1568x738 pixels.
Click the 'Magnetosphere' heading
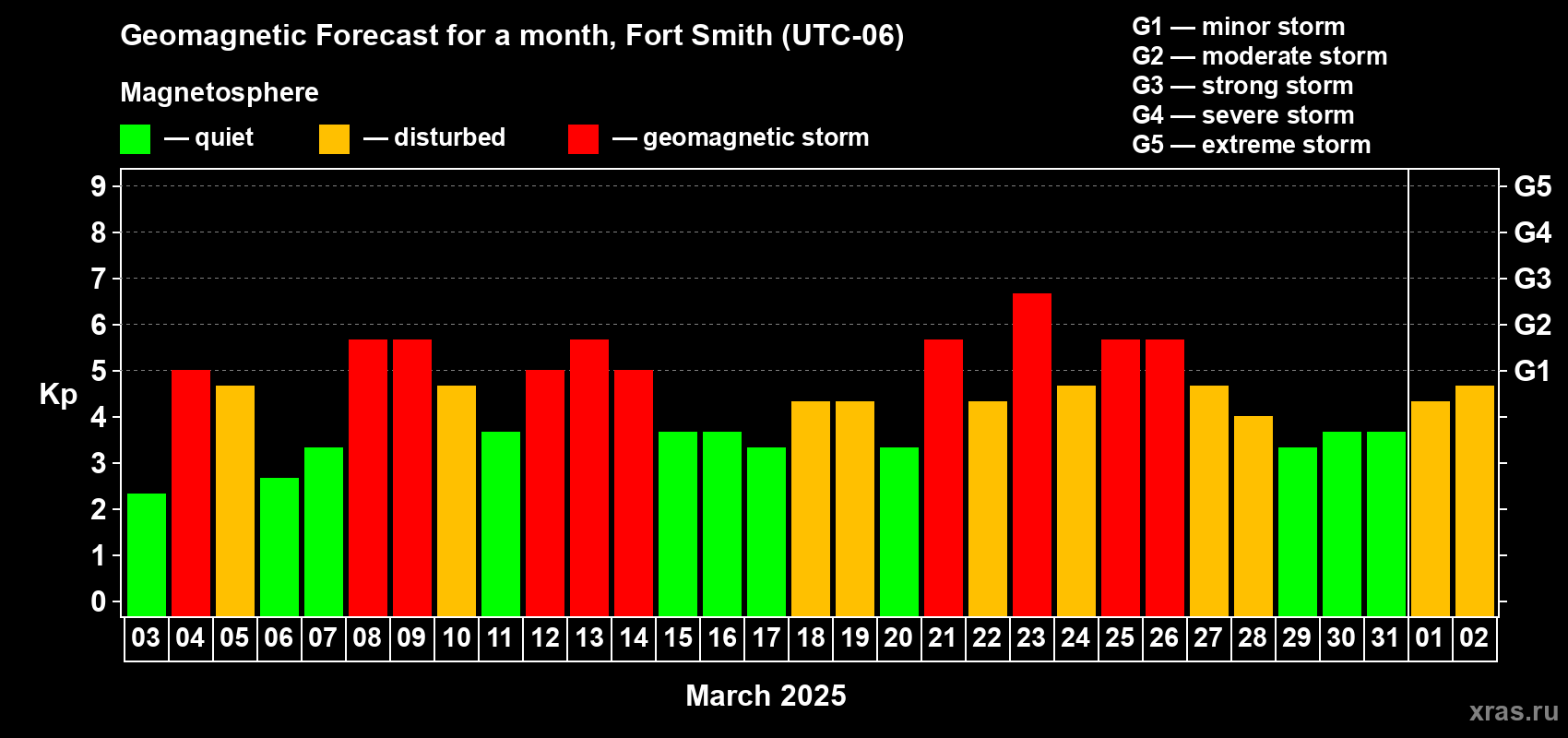point(220,92)
